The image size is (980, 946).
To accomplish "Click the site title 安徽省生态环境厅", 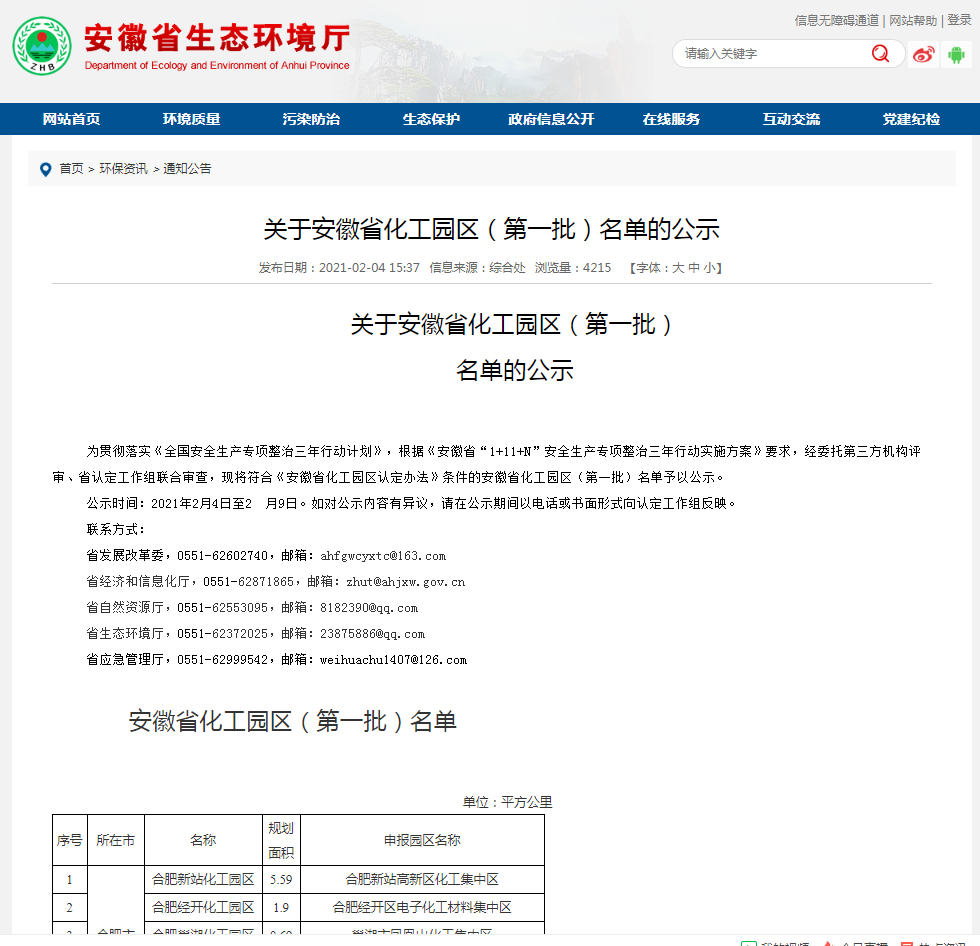I will pos(217,37).
